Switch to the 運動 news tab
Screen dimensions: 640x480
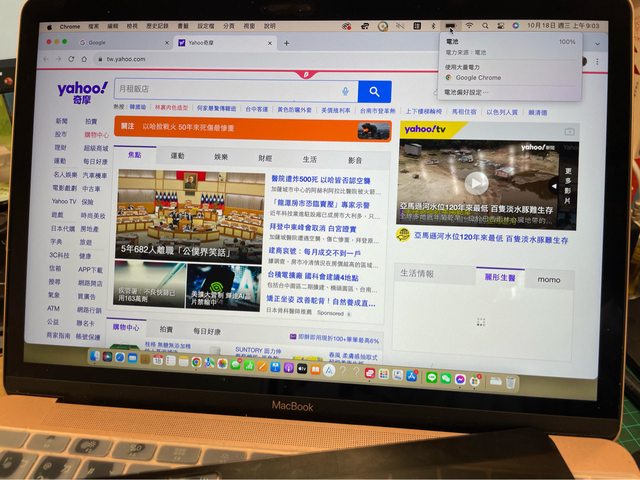click(177, 156)
